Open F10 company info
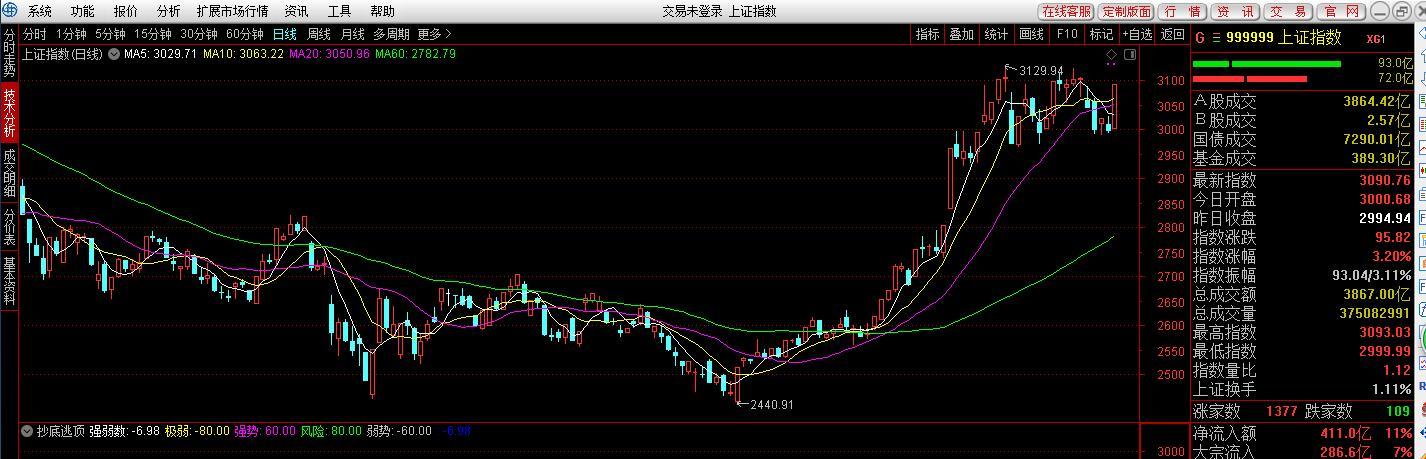The height and width of the screenshot is (459, 1426). tap(1066, 34)
